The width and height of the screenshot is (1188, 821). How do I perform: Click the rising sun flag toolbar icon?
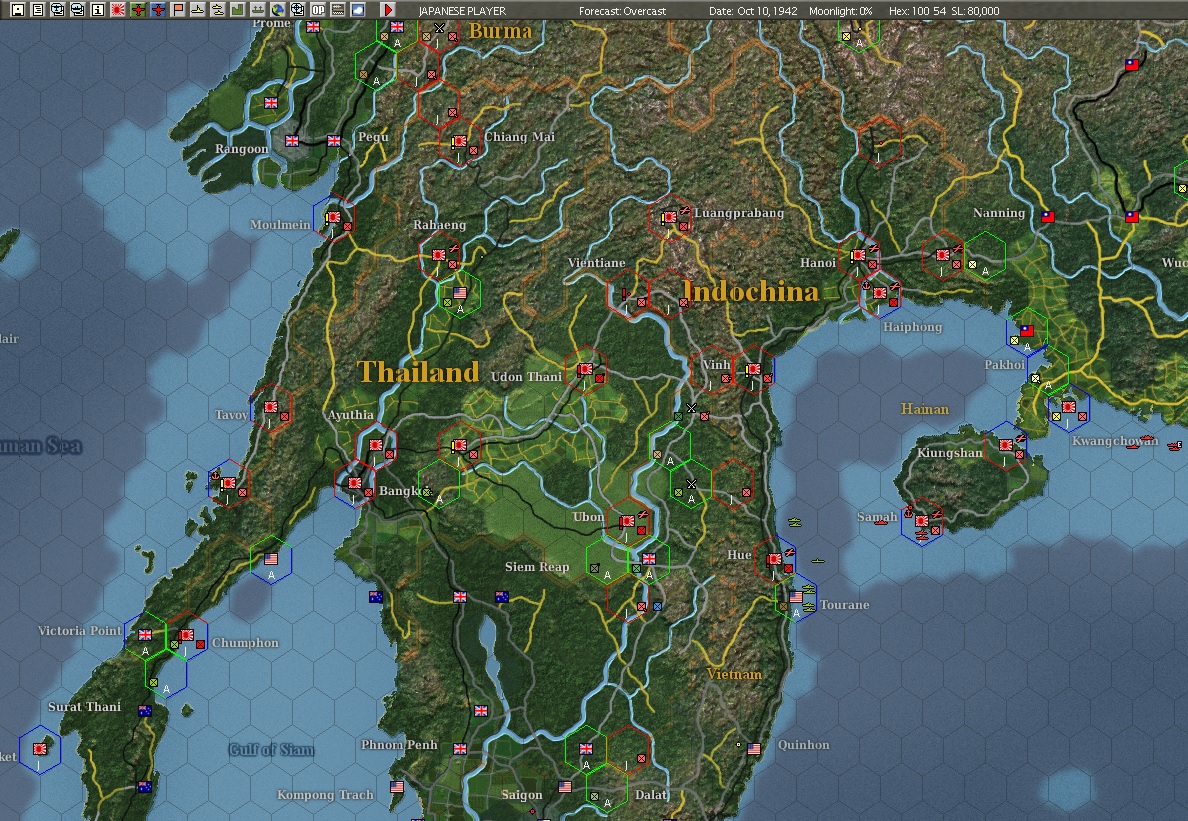point(117,10)
